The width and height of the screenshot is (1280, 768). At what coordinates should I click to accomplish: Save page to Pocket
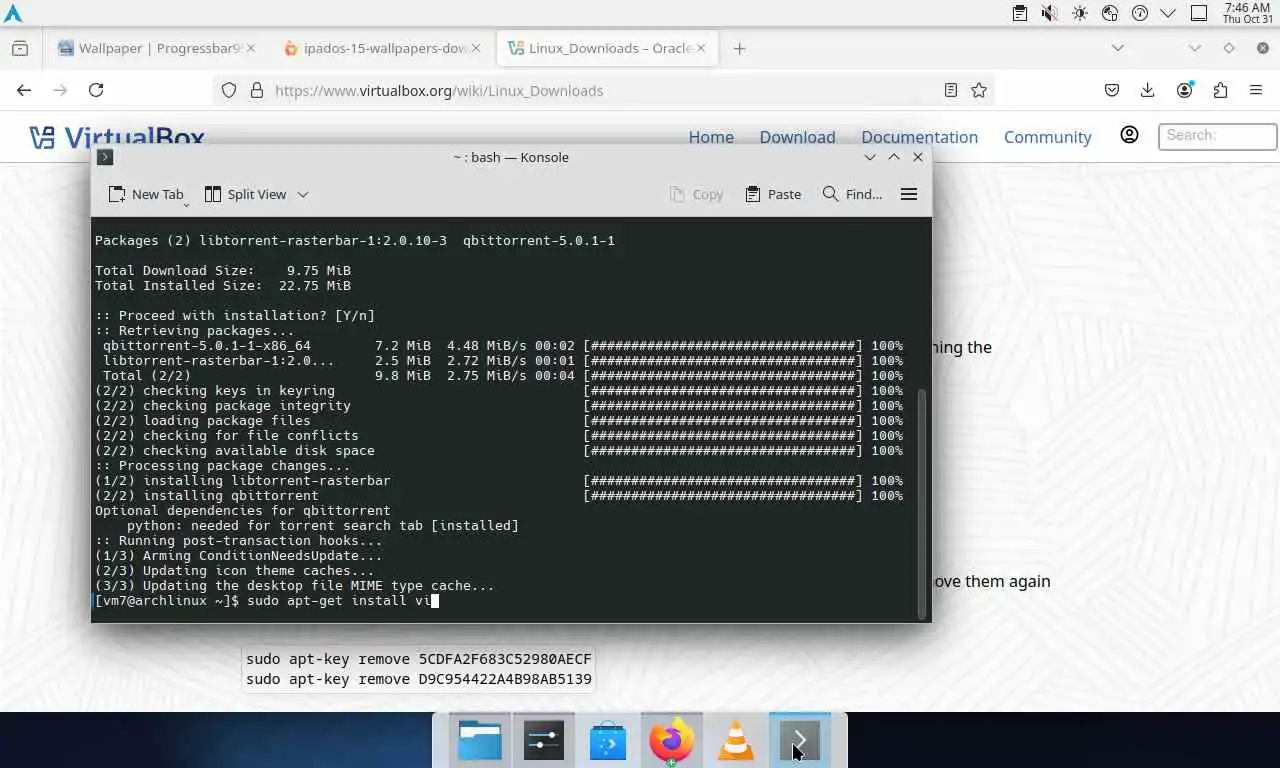click(x=1112, y=90)
